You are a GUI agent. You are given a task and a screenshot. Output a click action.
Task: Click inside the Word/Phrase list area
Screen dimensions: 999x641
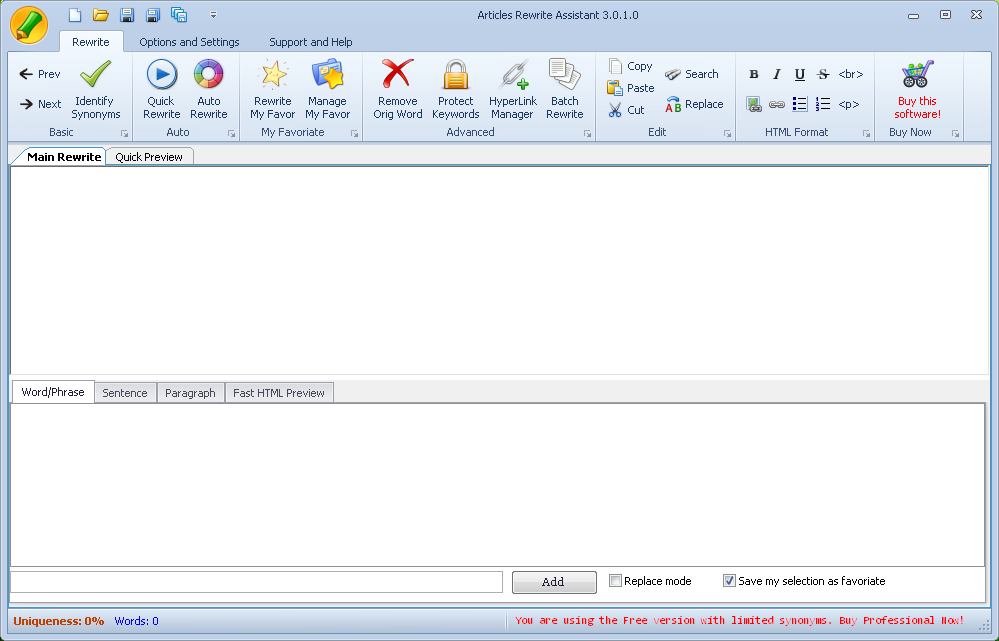pos(498,484)
